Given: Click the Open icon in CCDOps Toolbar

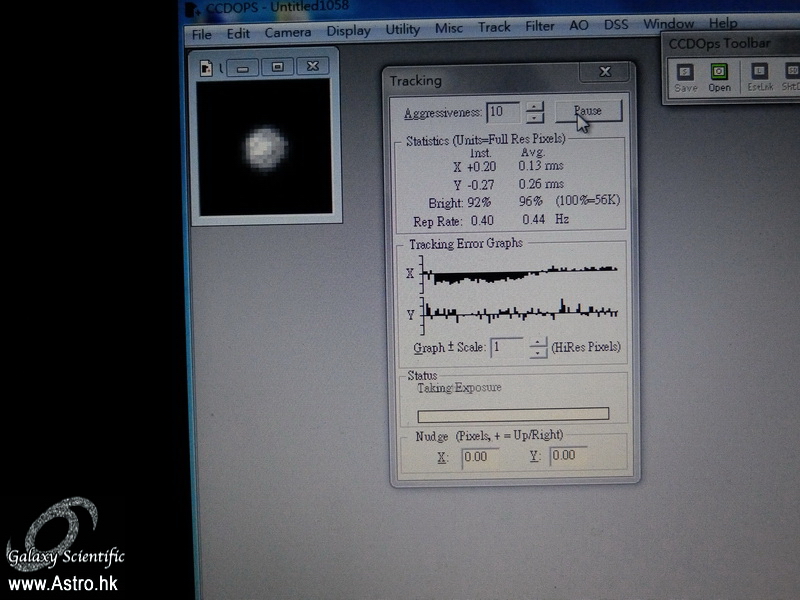Looking at the screenshot, I should (x=719, y=73).
